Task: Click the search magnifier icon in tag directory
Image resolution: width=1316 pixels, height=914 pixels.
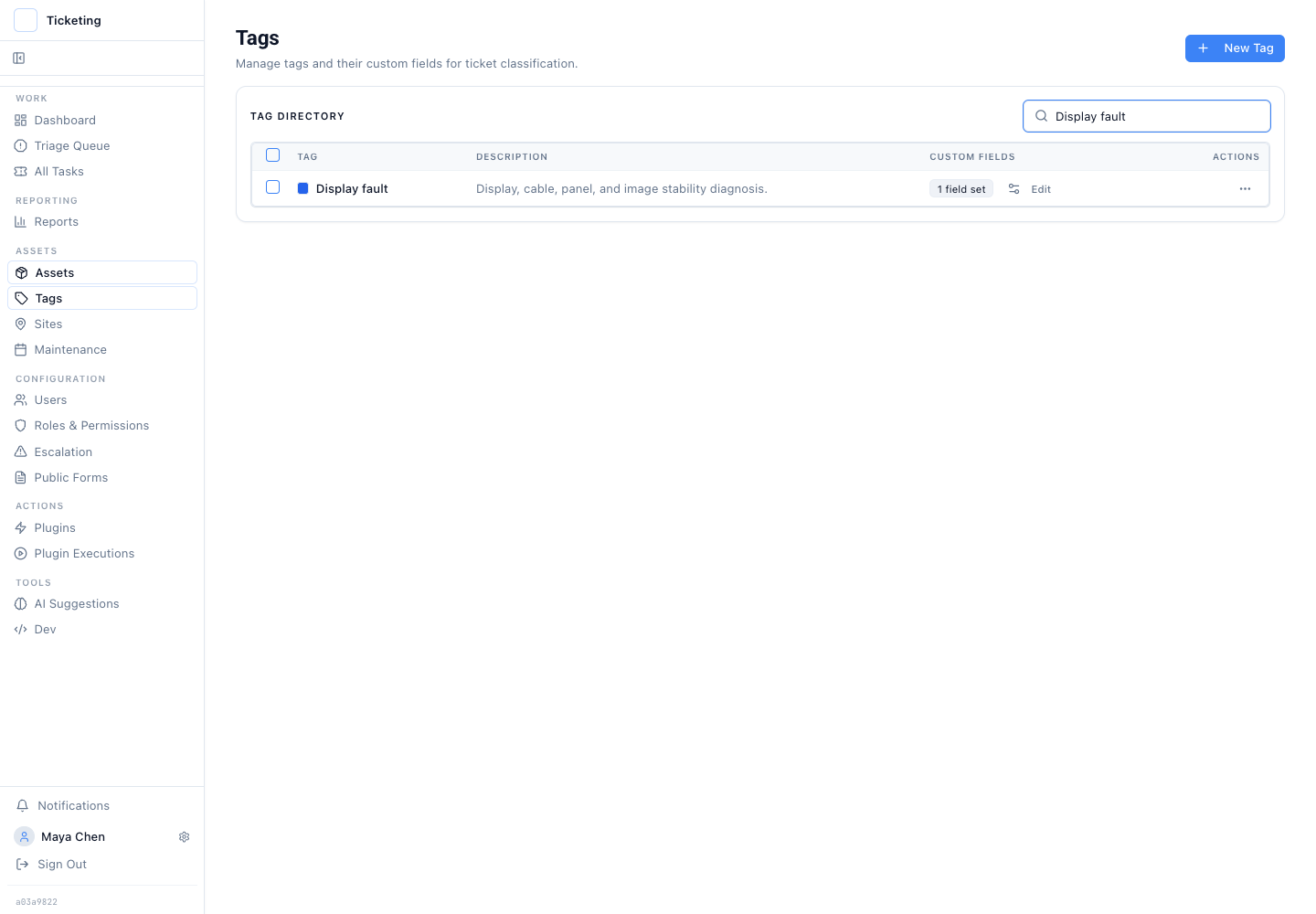Action: coord(1041,116)
